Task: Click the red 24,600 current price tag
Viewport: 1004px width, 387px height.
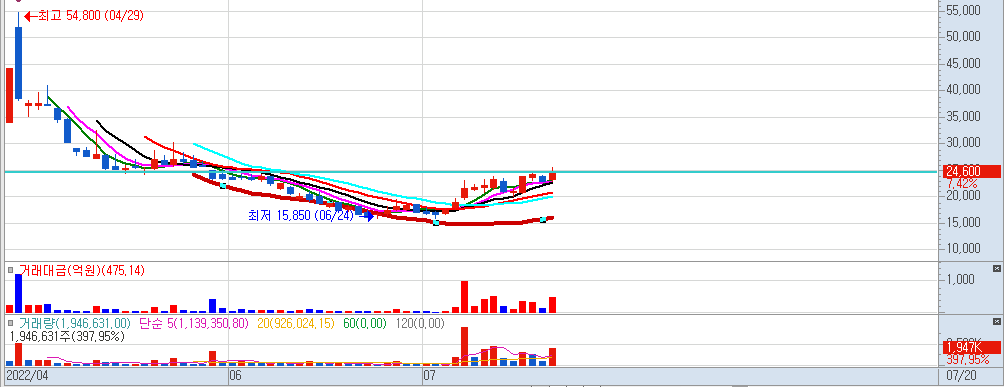Action: pyautogui.click(x=971, y=171)
